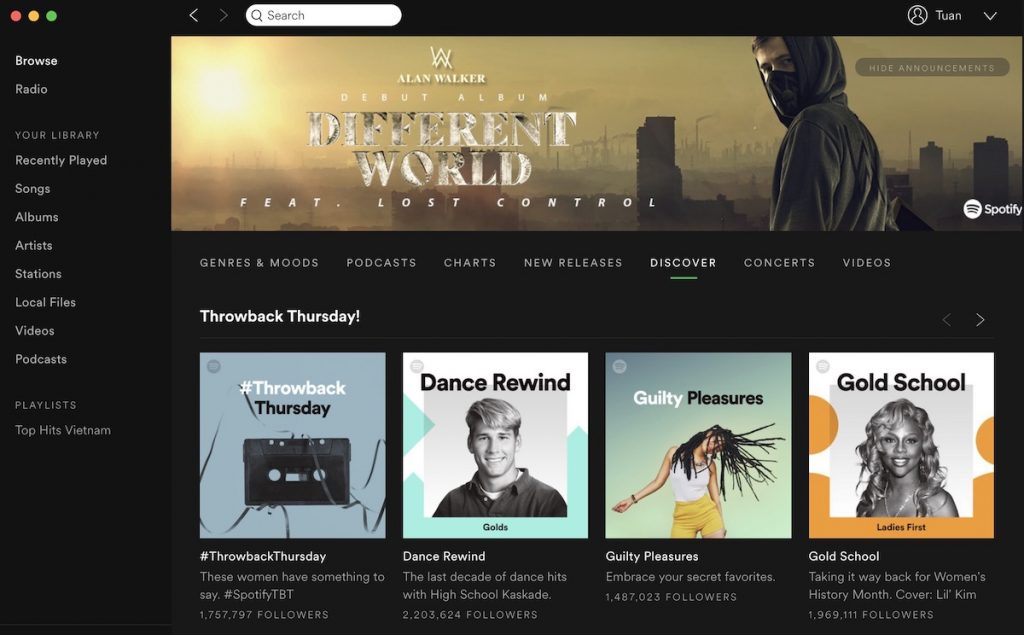The width and height of the screenshot is (1024, 635).
Task: Click the back navigation arrow
Action: [x=194, y=15]
